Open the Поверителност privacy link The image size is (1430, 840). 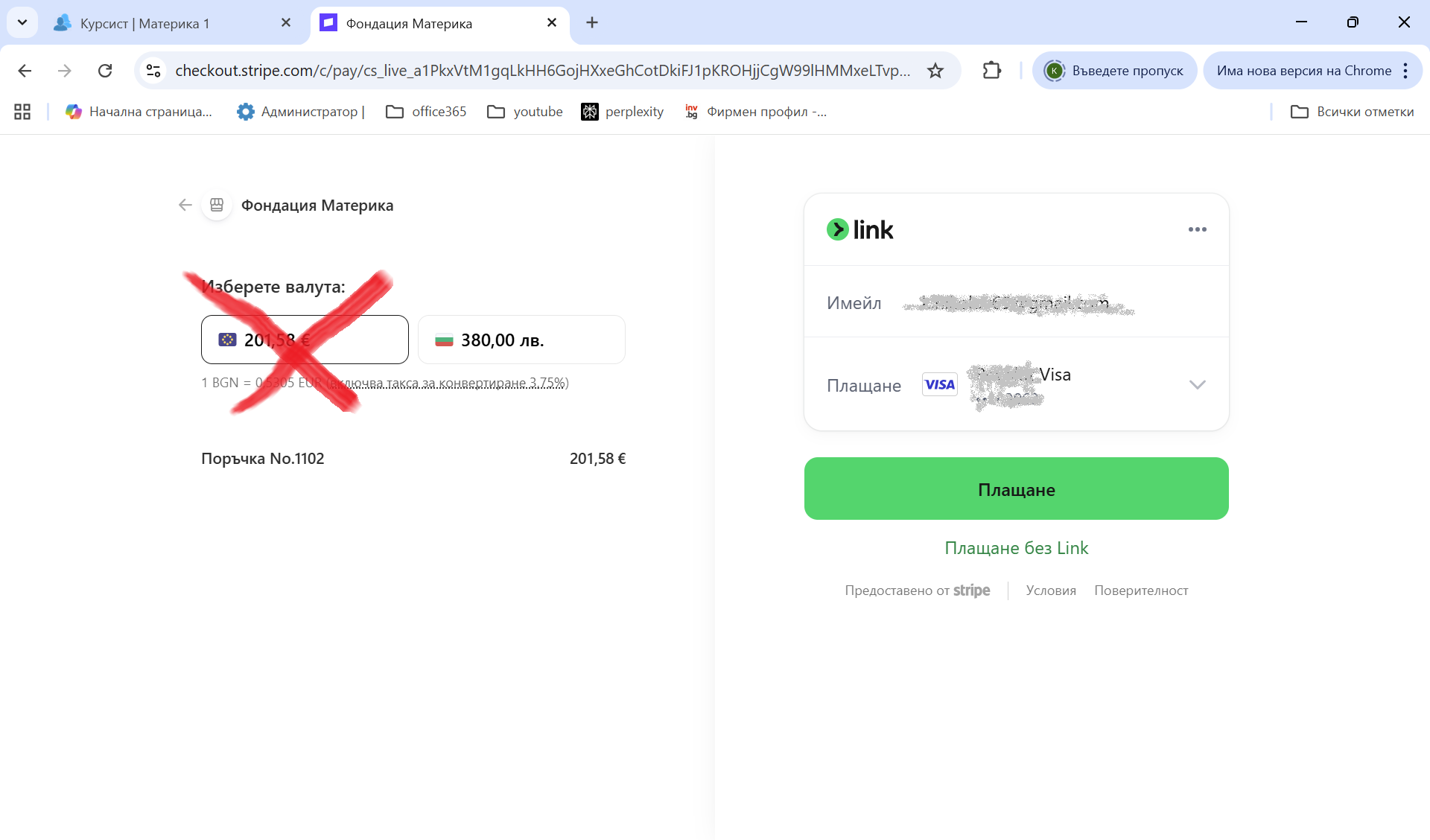pyautogui.click(x=1141, y=591)
